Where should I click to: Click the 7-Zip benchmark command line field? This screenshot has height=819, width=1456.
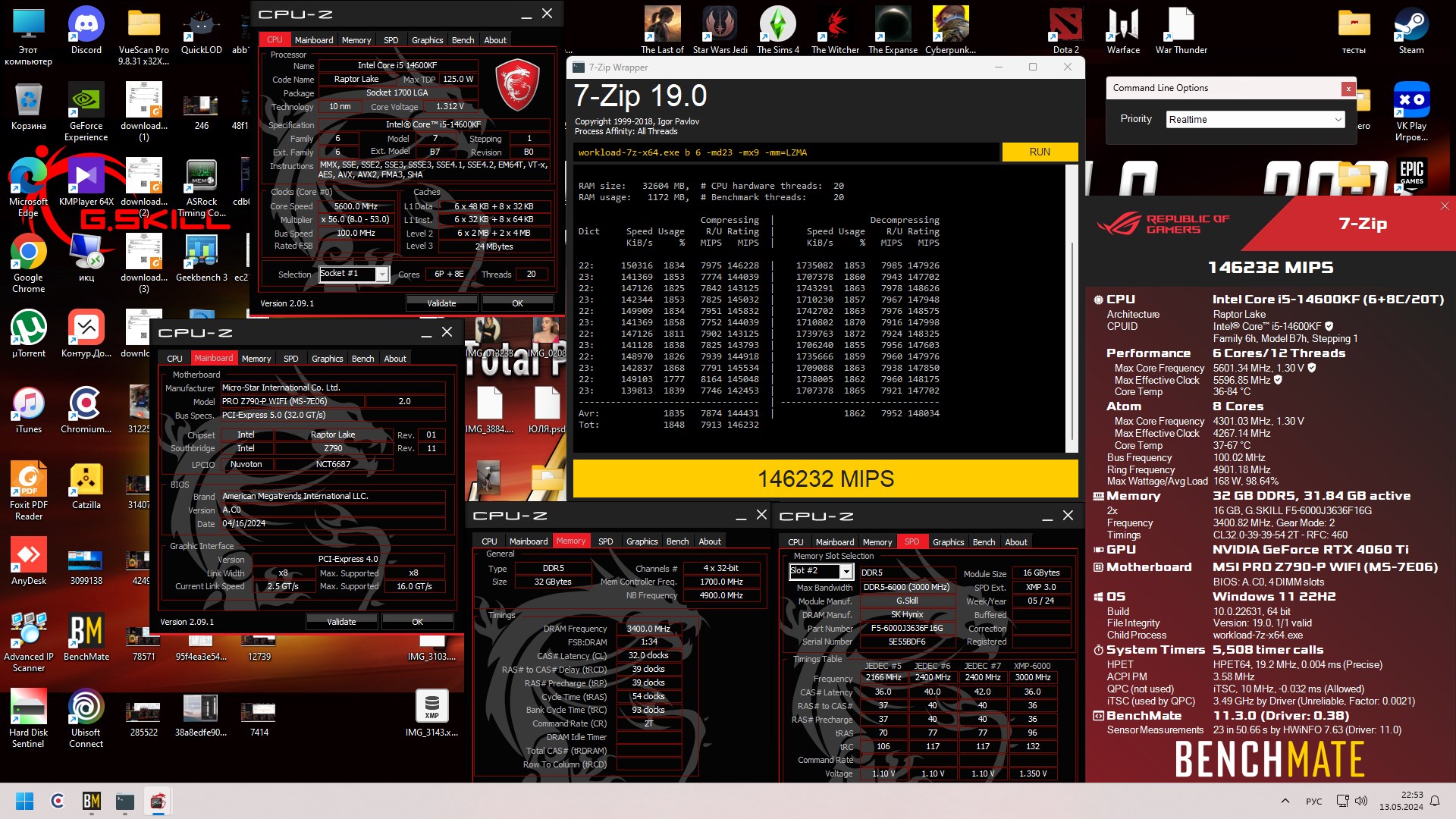point(786,152)
